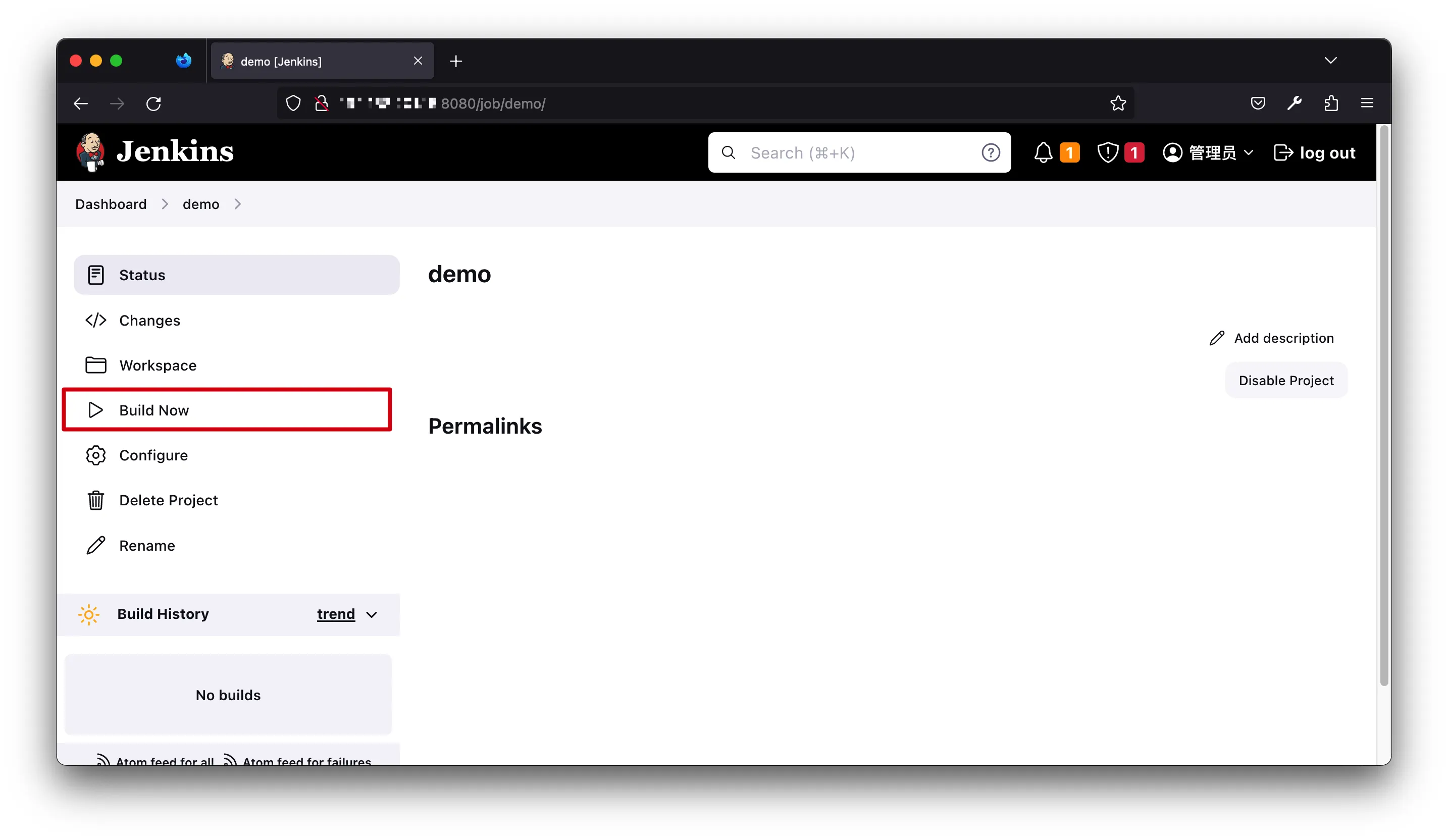Close the demo [Jenkins] tab
Image resolution: width=1448 pixels, height=840 pixels.
418,61
